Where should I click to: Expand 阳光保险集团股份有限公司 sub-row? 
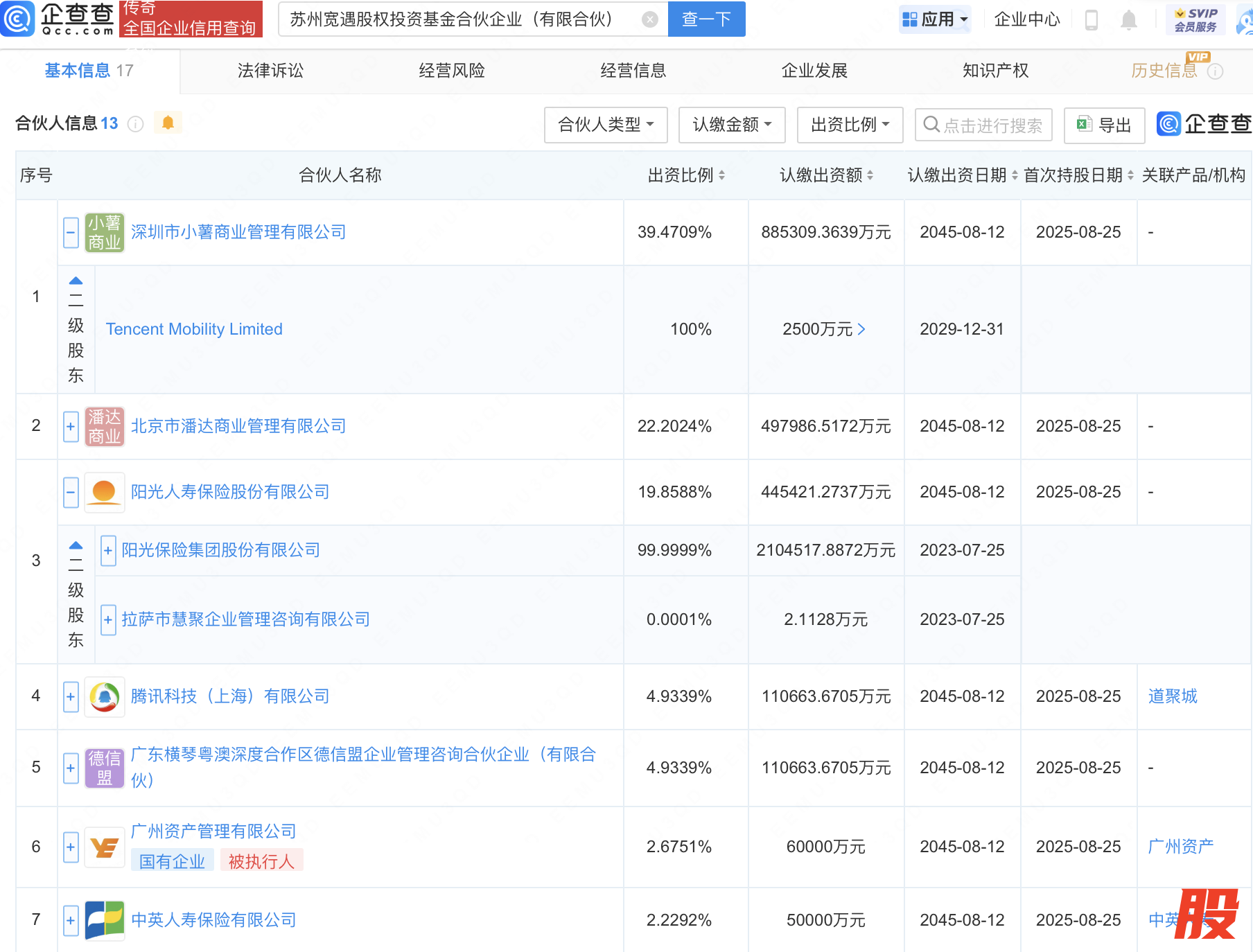point(108,551)
